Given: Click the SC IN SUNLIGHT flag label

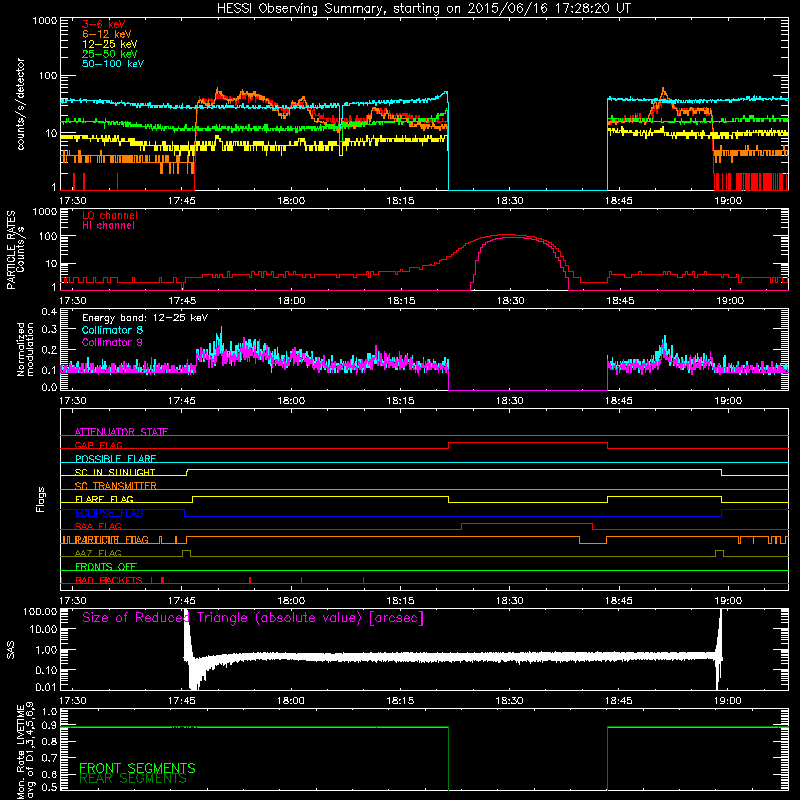Looking at the screenshot, I should (x=115, y=472).
